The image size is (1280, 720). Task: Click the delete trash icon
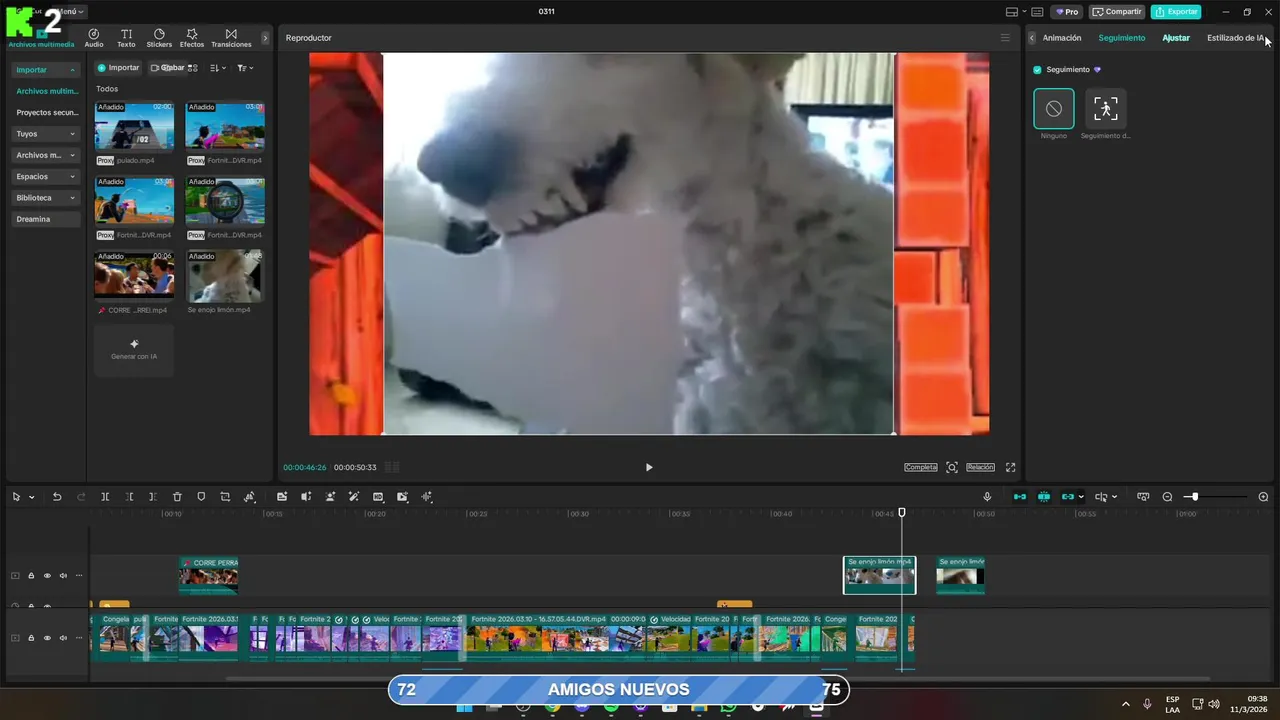pyautogui.click(x=177, y=497)
